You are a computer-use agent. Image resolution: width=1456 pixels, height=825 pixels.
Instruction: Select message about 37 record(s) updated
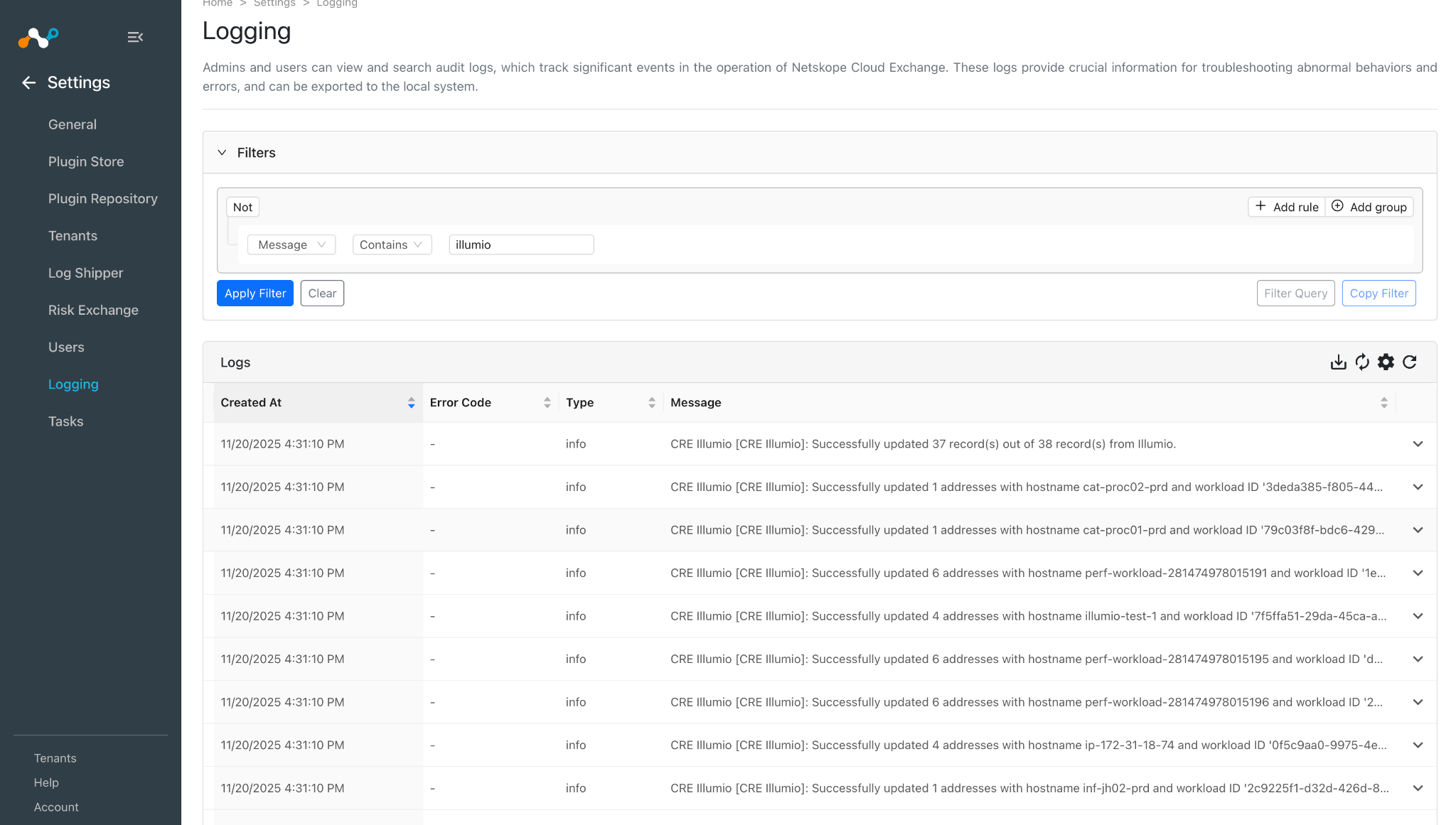(923, 444)
